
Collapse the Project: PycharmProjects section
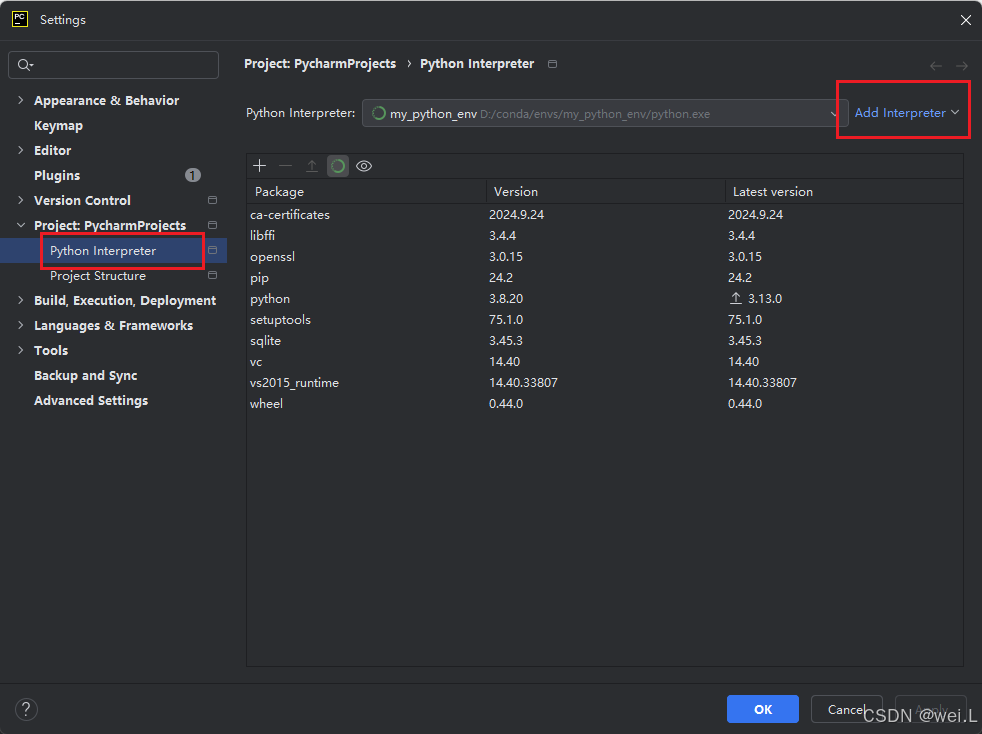[x=21, y=225]
